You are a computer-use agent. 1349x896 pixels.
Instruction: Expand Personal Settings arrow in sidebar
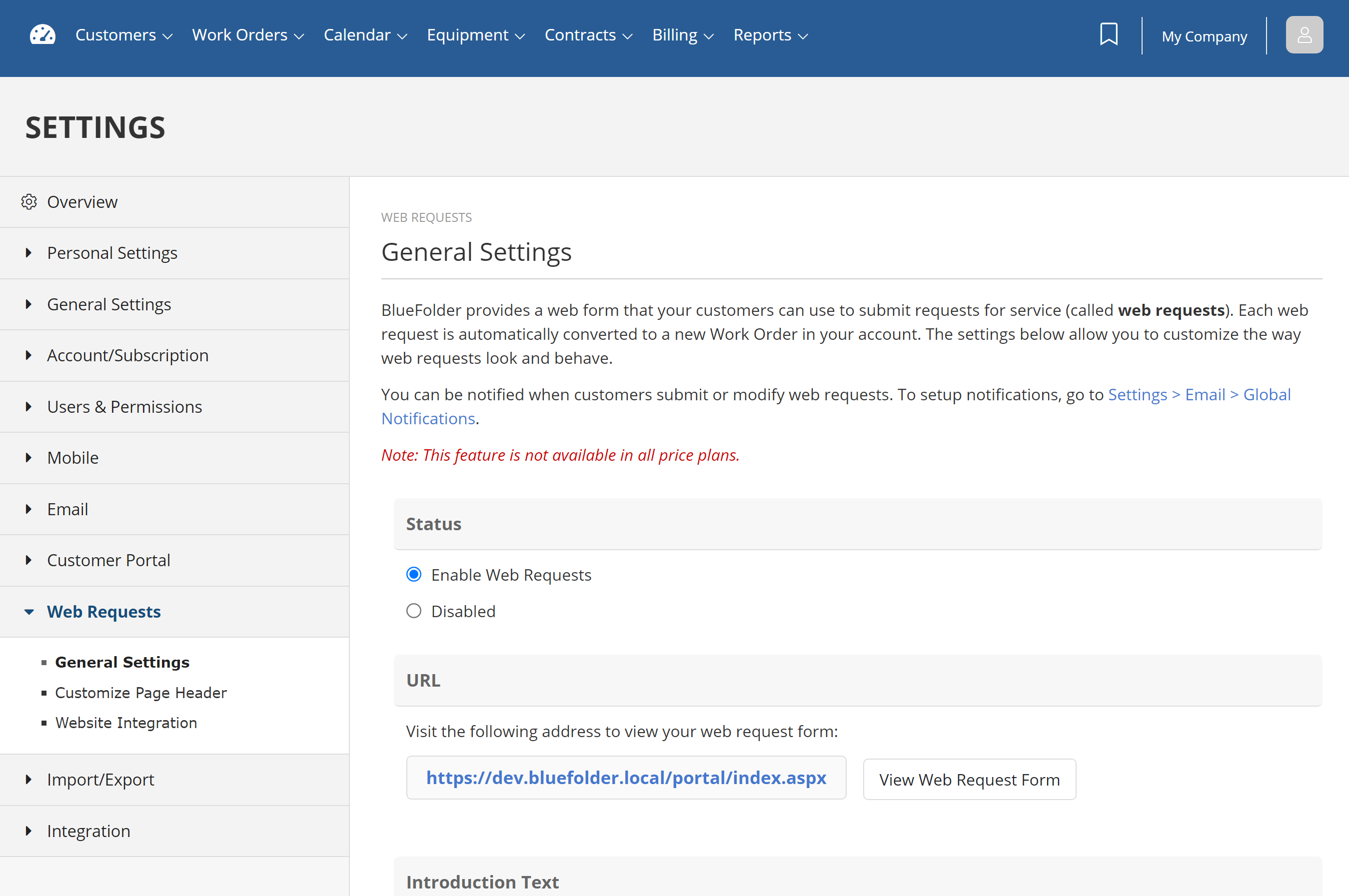pyautogui.click(x=28, y=252)
